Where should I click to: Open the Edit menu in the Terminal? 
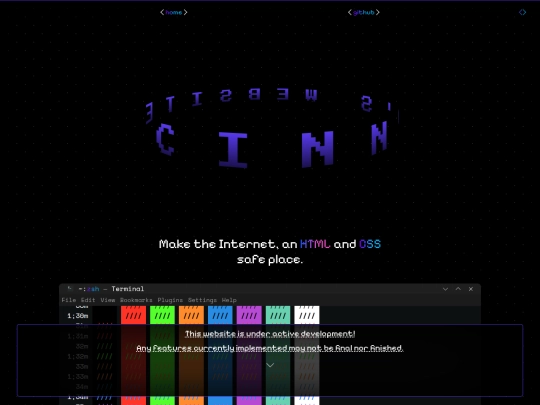coord(88,300)
